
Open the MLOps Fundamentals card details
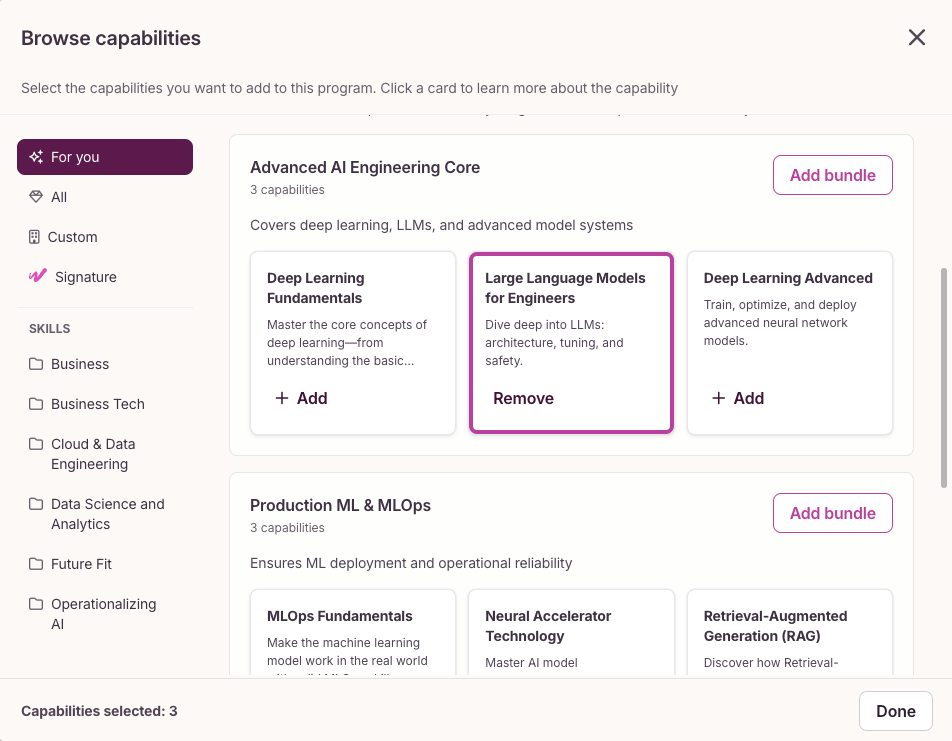[x=353, y=632]
